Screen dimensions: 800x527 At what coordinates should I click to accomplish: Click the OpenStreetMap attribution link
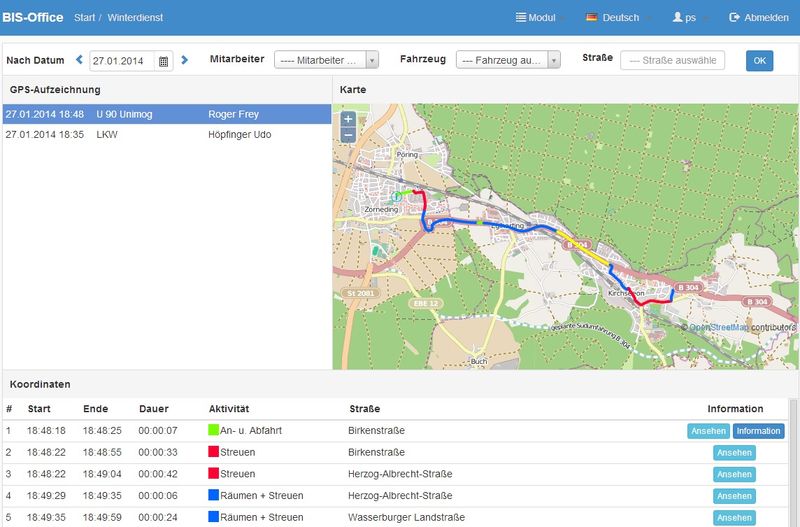pyautogui.click(x=718, y=327)
